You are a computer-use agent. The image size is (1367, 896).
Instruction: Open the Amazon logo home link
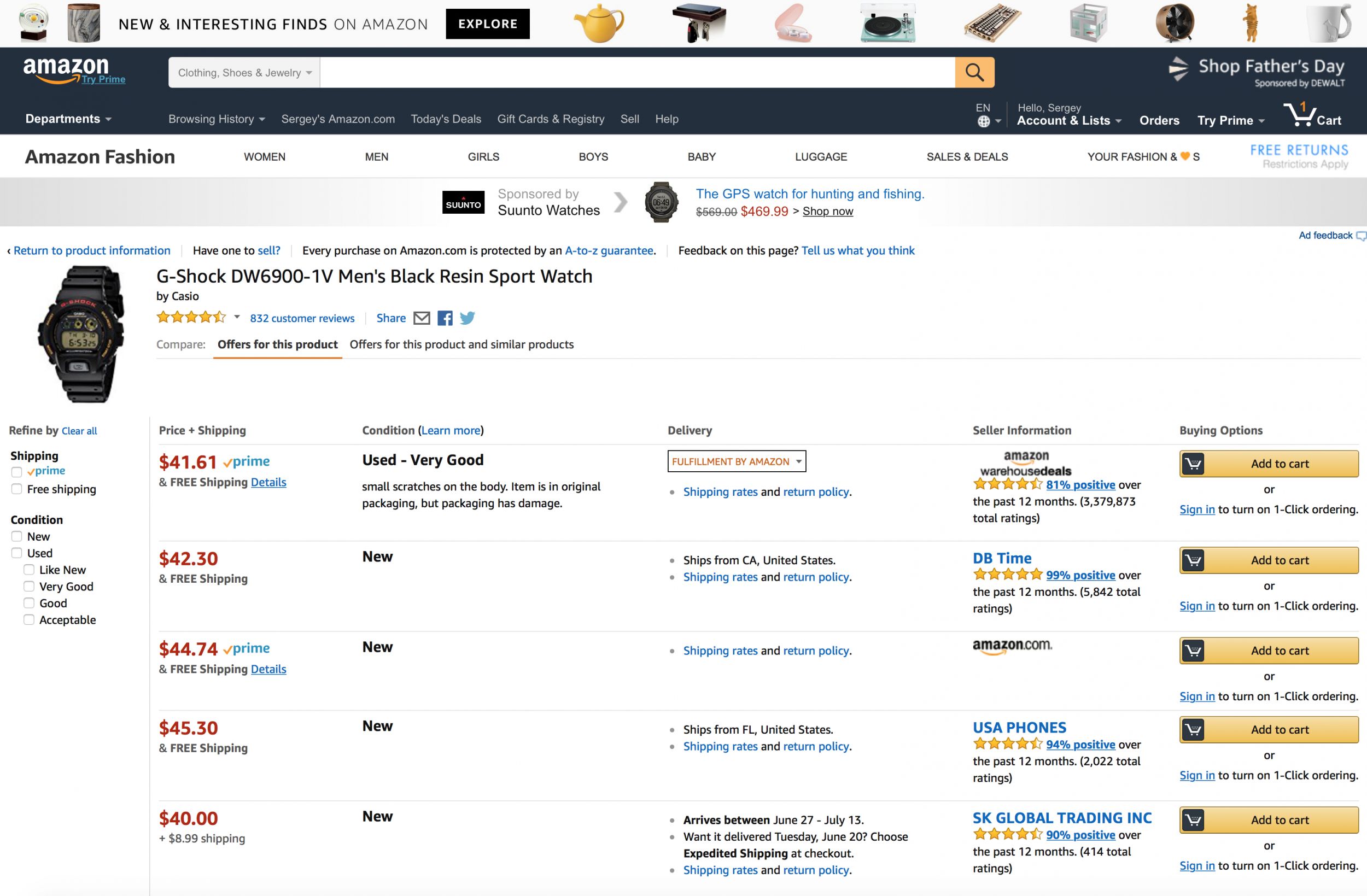(66, 70)
